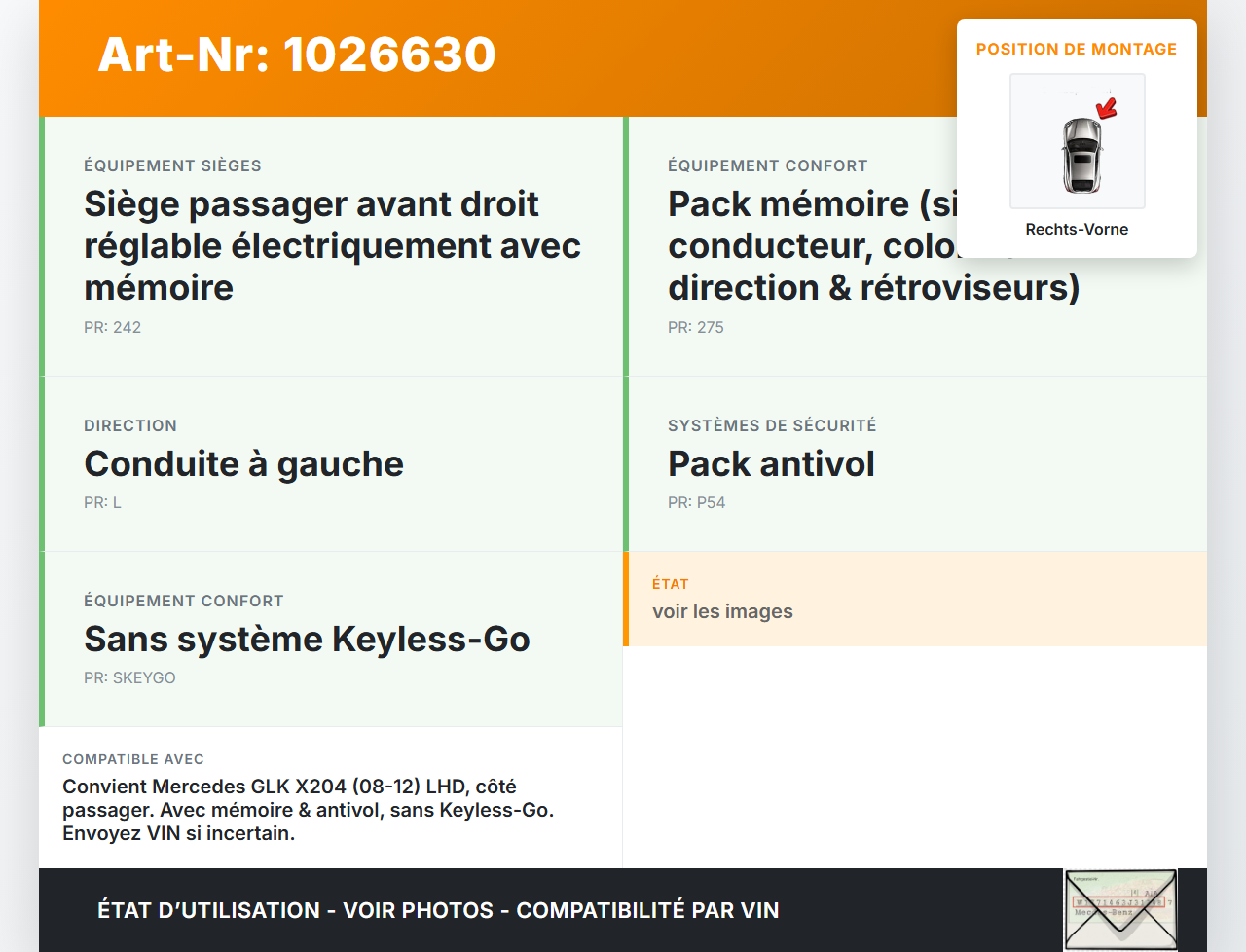Screen dimensions: 1246x952
Task: Click the ÉTAT D'UTILISATION footer banner text
Action: [438, 910]
